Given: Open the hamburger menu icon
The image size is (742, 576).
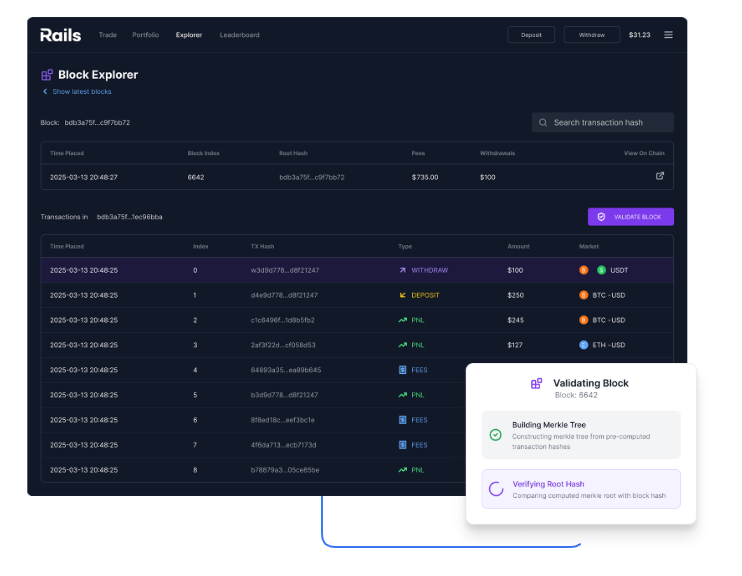Looking at the screenshot, I should coord(668,35).
